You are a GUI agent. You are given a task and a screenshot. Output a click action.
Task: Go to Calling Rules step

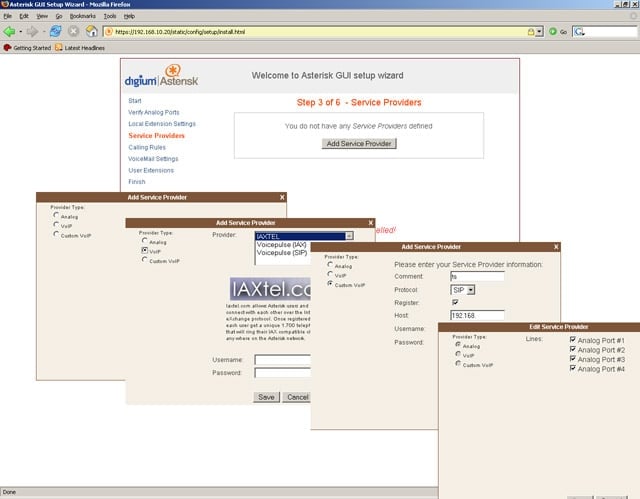147,147
